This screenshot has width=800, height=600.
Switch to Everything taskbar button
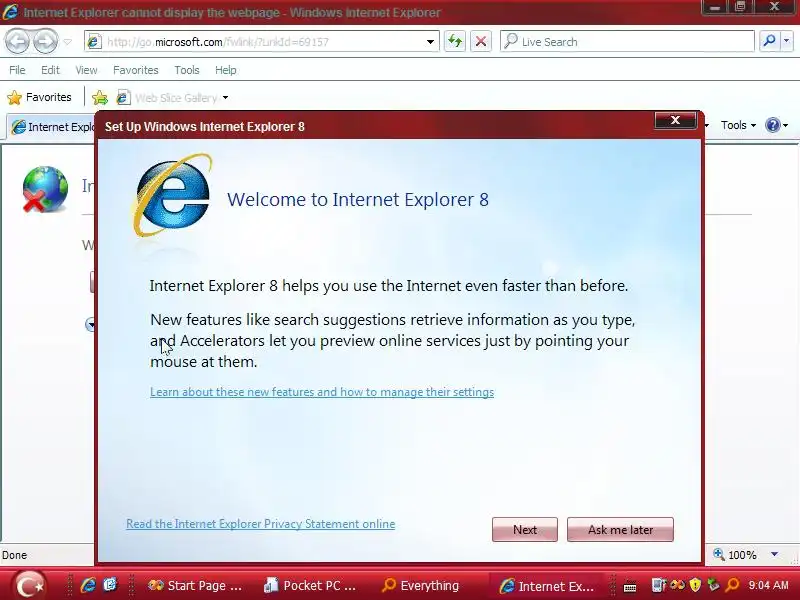point(421,585)
